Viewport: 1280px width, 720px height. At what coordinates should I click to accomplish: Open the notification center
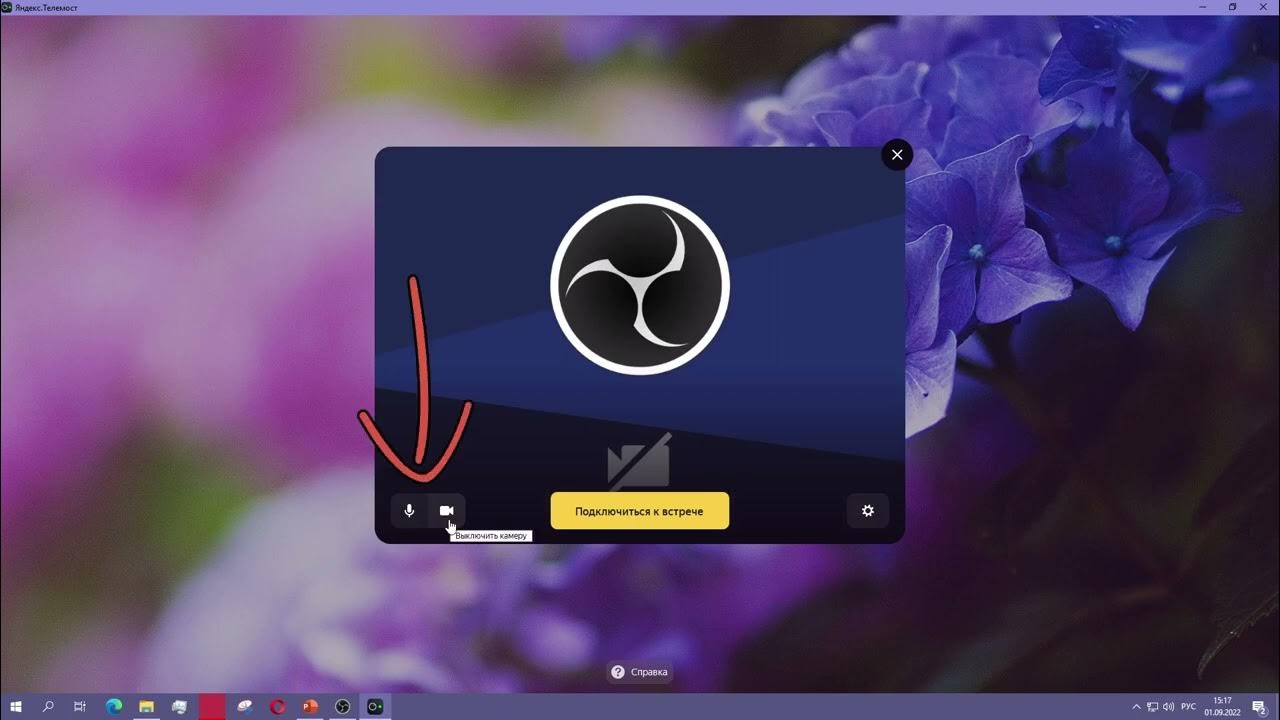tap(1260, 707)
